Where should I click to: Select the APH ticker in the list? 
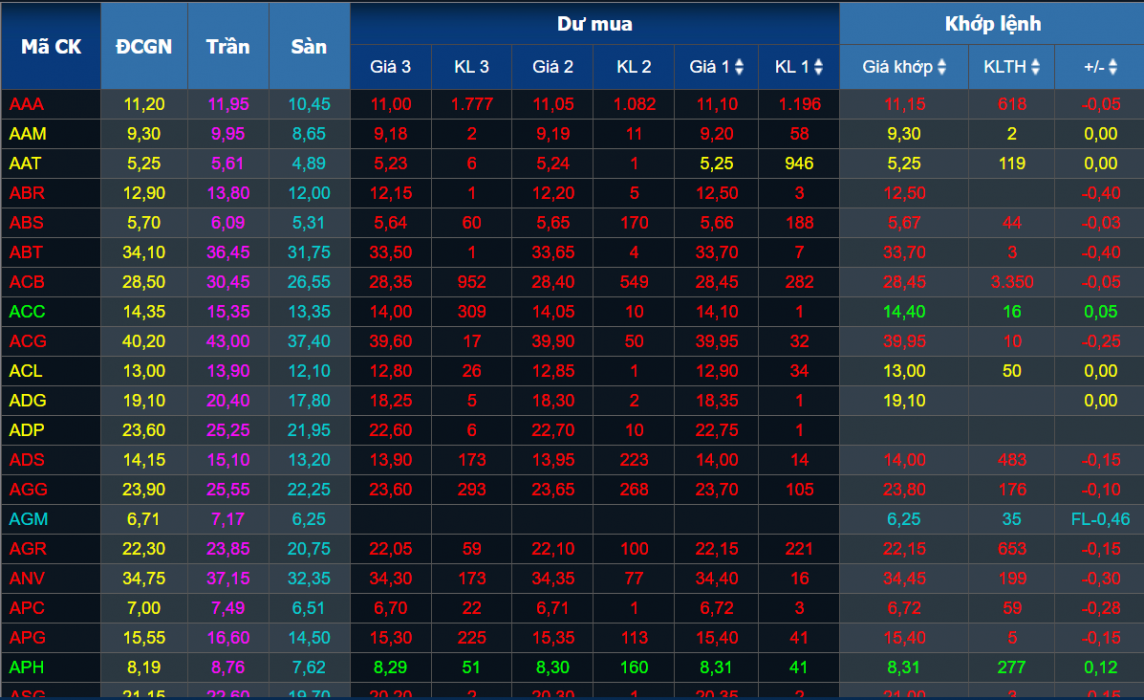click(27, 666)
